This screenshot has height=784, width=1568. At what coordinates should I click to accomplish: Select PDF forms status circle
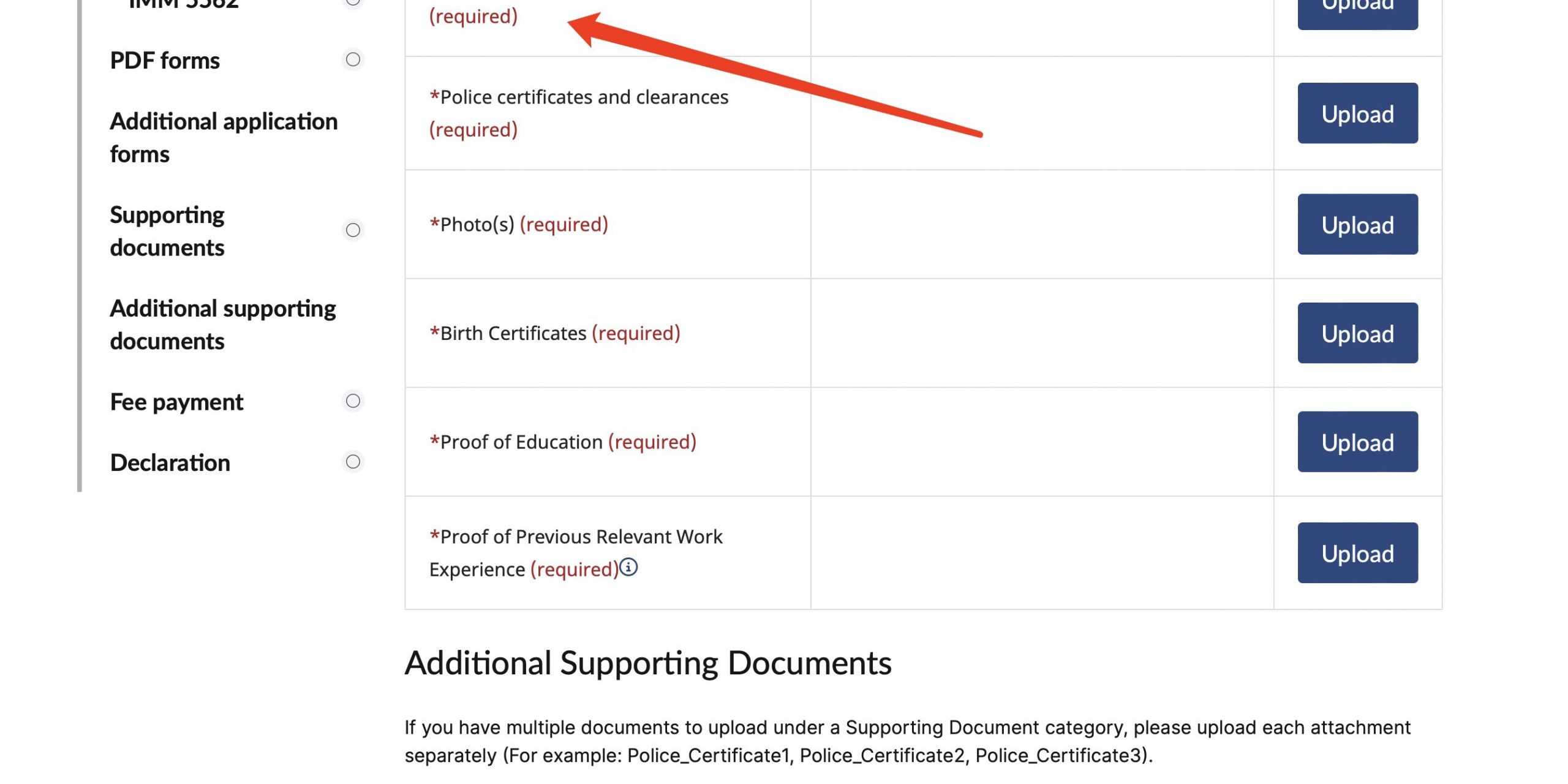click(x=353, y=59)
